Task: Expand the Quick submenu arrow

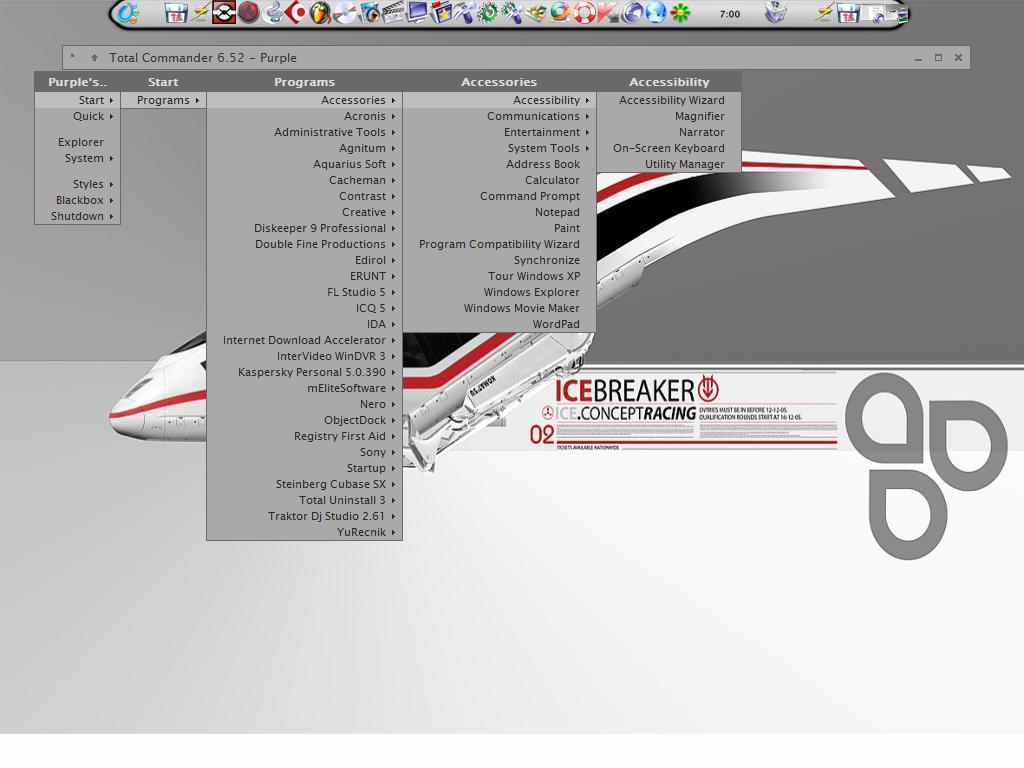Action: pyautogui.click(x=111, y=116)
